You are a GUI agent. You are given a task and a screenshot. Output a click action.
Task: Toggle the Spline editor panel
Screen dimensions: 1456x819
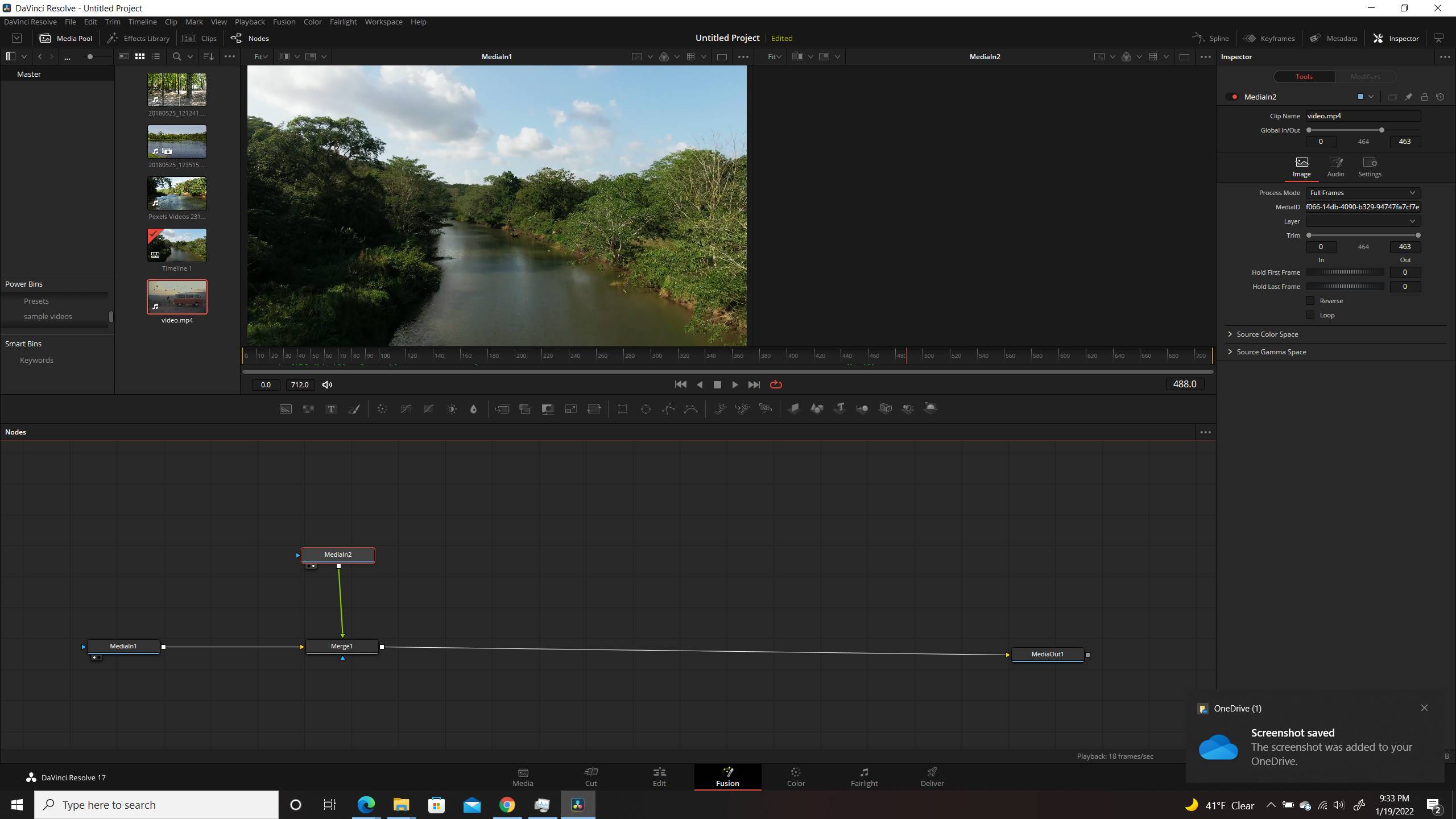click(1210, 38)
